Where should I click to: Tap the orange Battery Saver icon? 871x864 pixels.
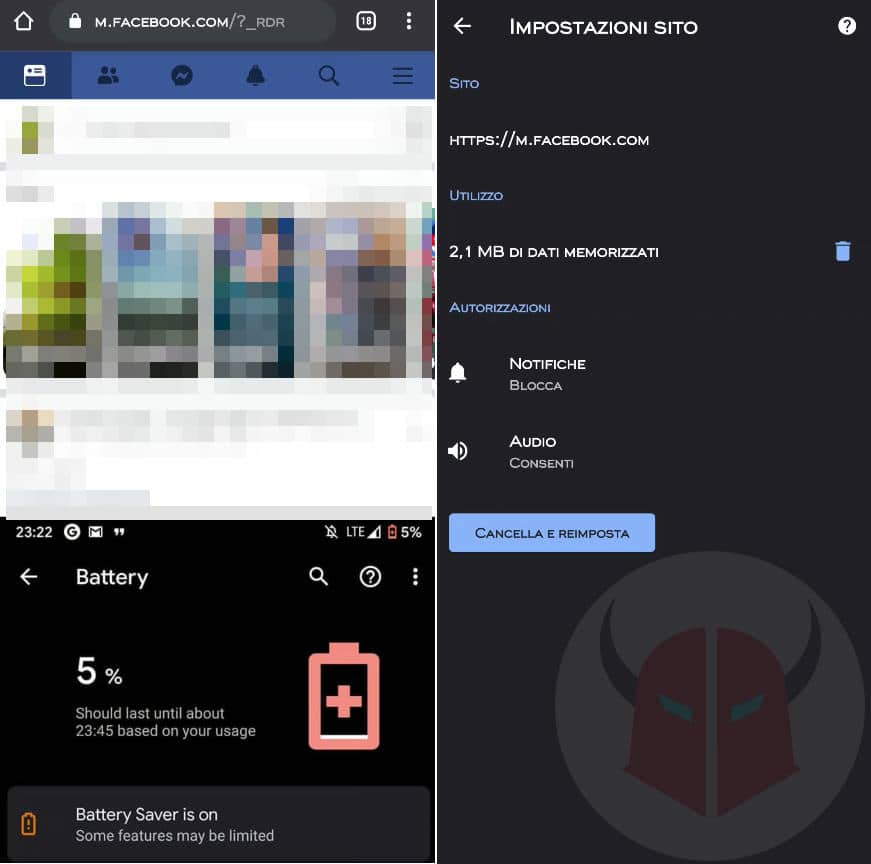[x=28, y=824]
